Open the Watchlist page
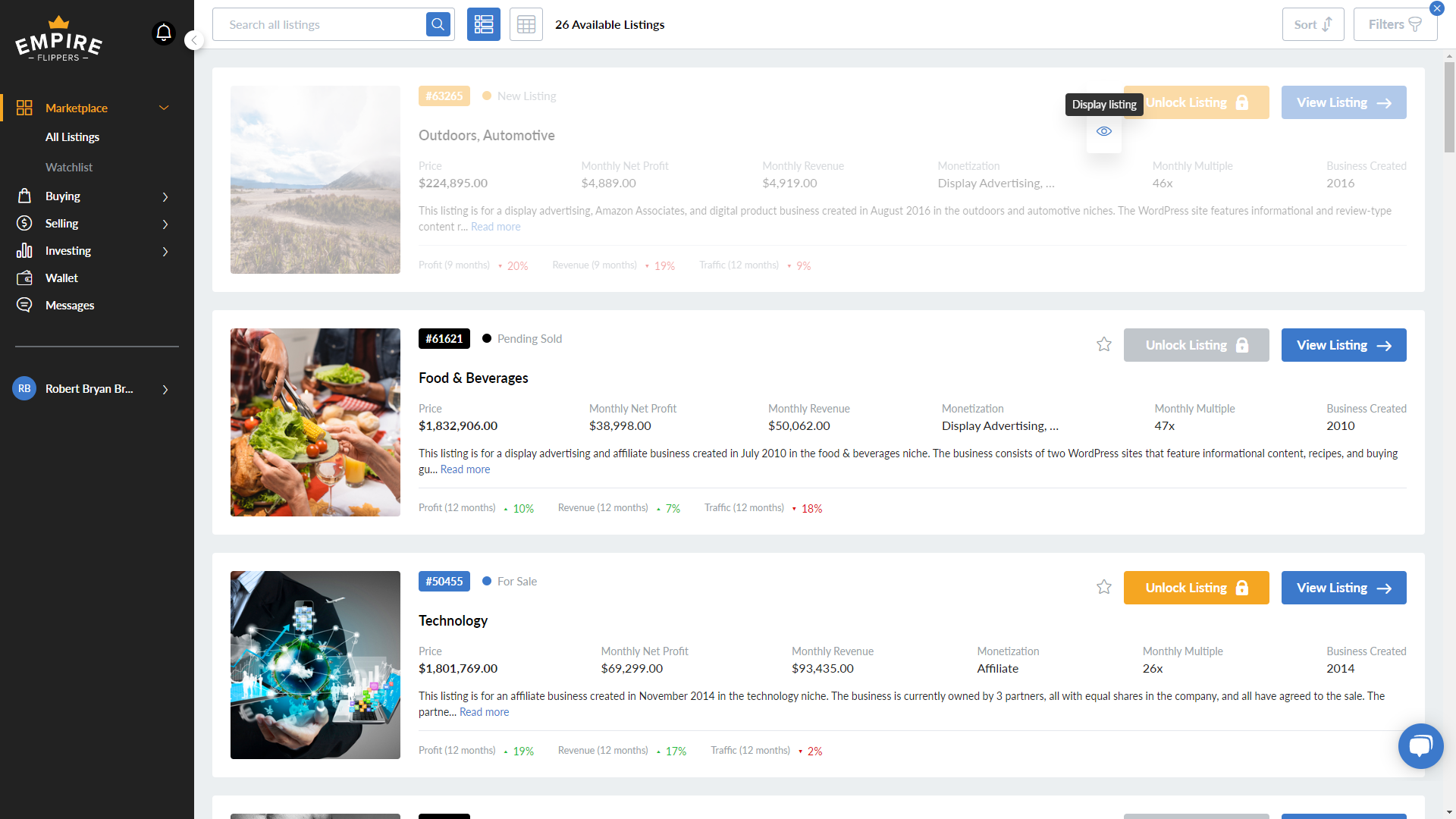This screenshot has height=819, width=1456. coord(69,167)
